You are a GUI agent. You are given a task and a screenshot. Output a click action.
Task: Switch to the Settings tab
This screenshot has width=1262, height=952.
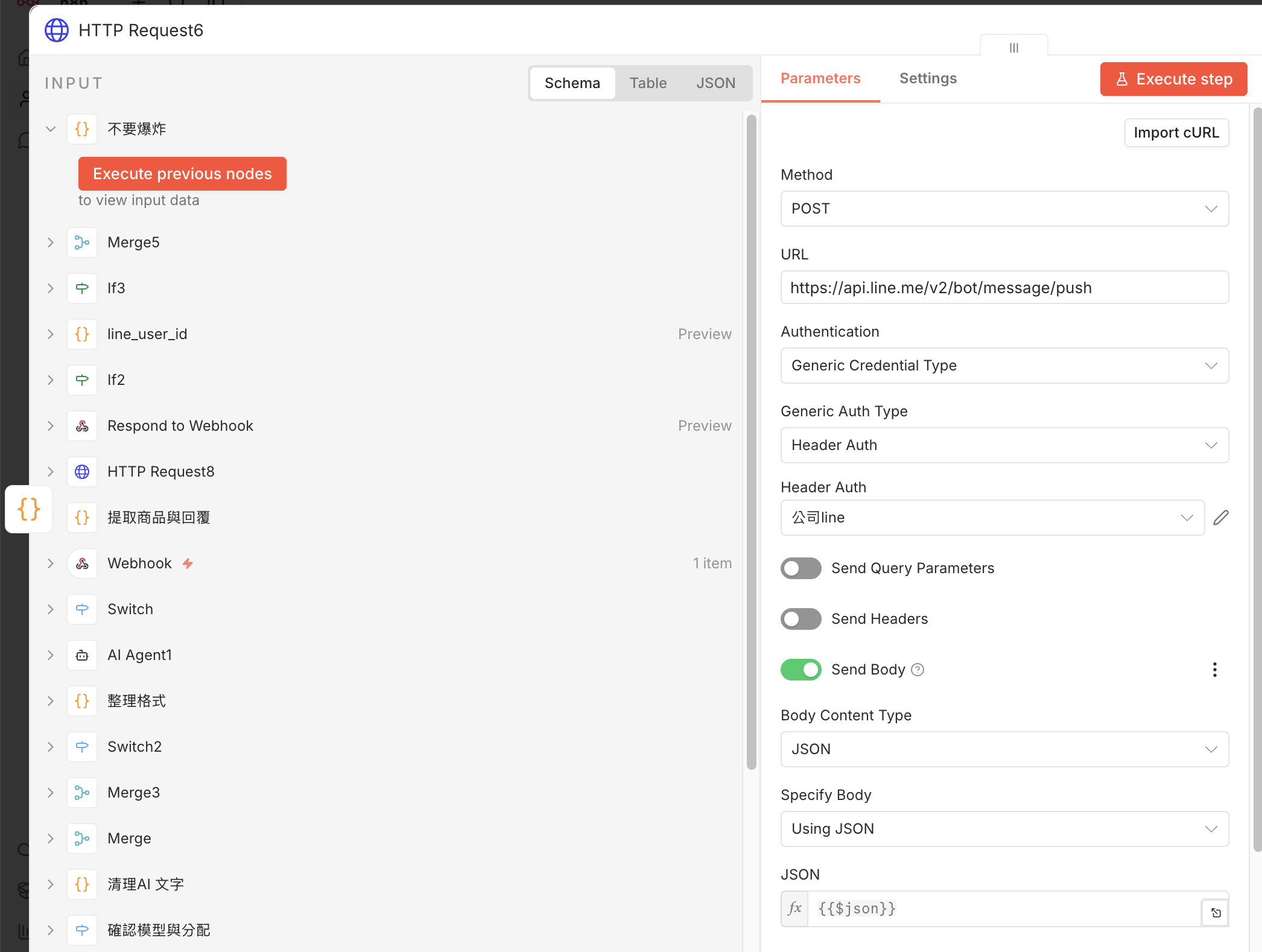coord(928,78)
